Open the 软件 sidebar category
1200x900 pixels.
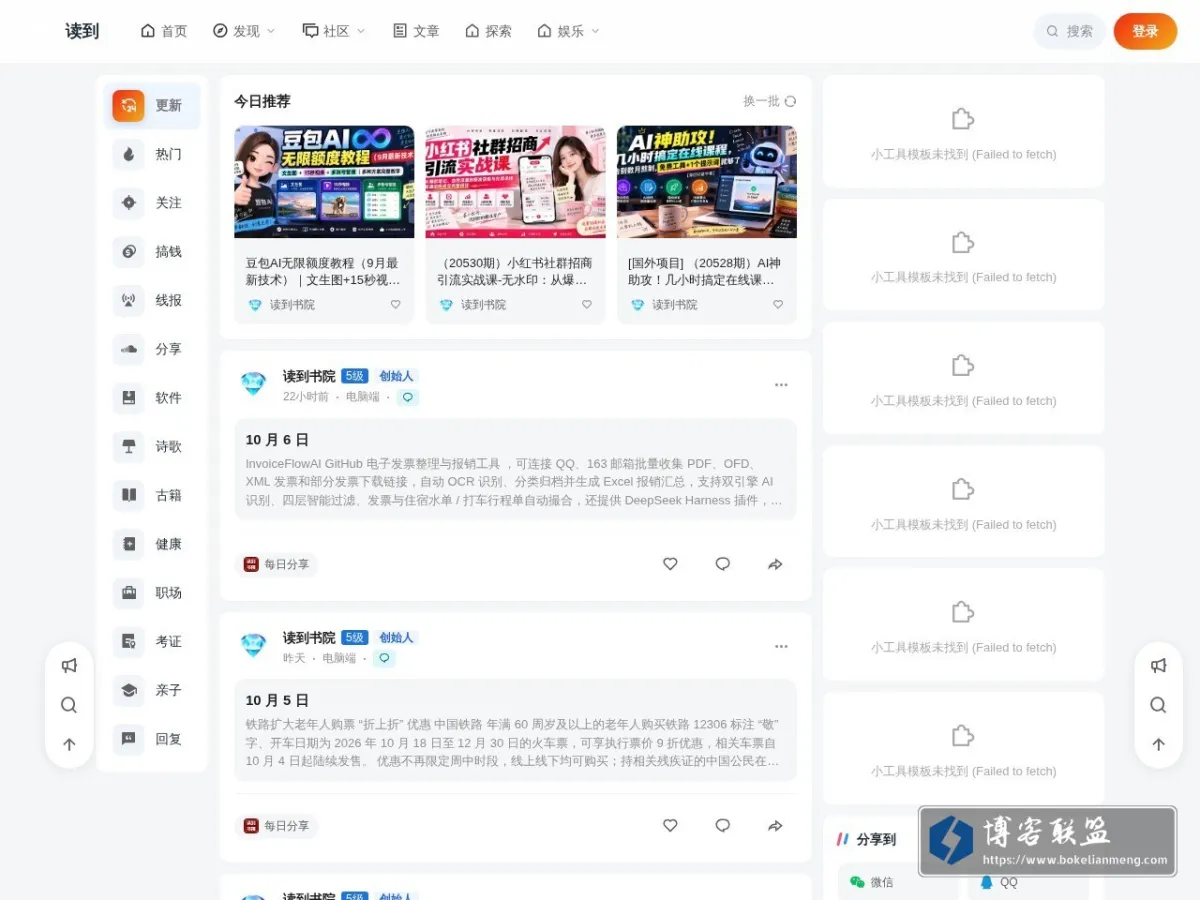click(x=152, y=398)
